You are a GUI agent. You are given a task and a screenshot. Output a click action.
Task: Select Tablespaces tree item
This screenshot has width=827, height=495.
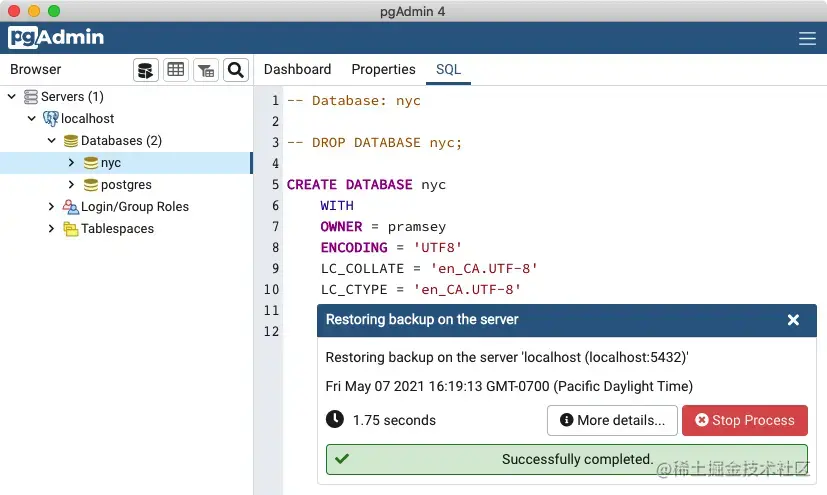point(118,229)
